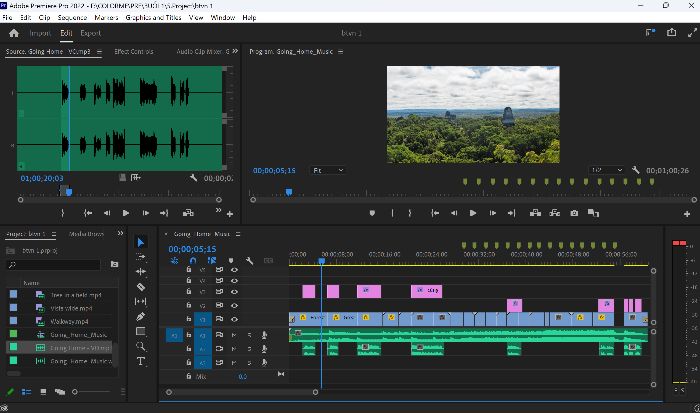Select the Selection tool arrow
Viewport: 700px width, 413px height.
141,242
